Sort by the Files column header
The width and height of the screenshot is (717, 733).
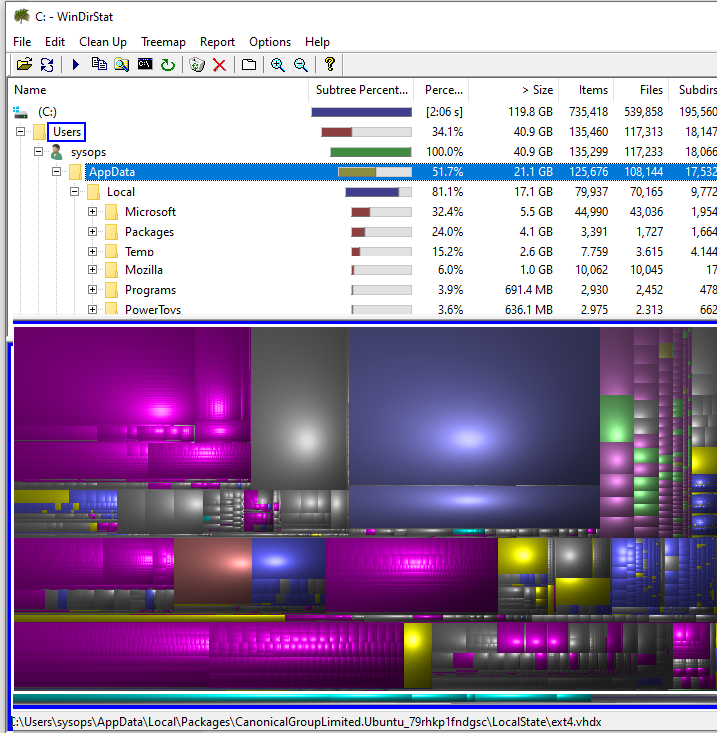641,90
